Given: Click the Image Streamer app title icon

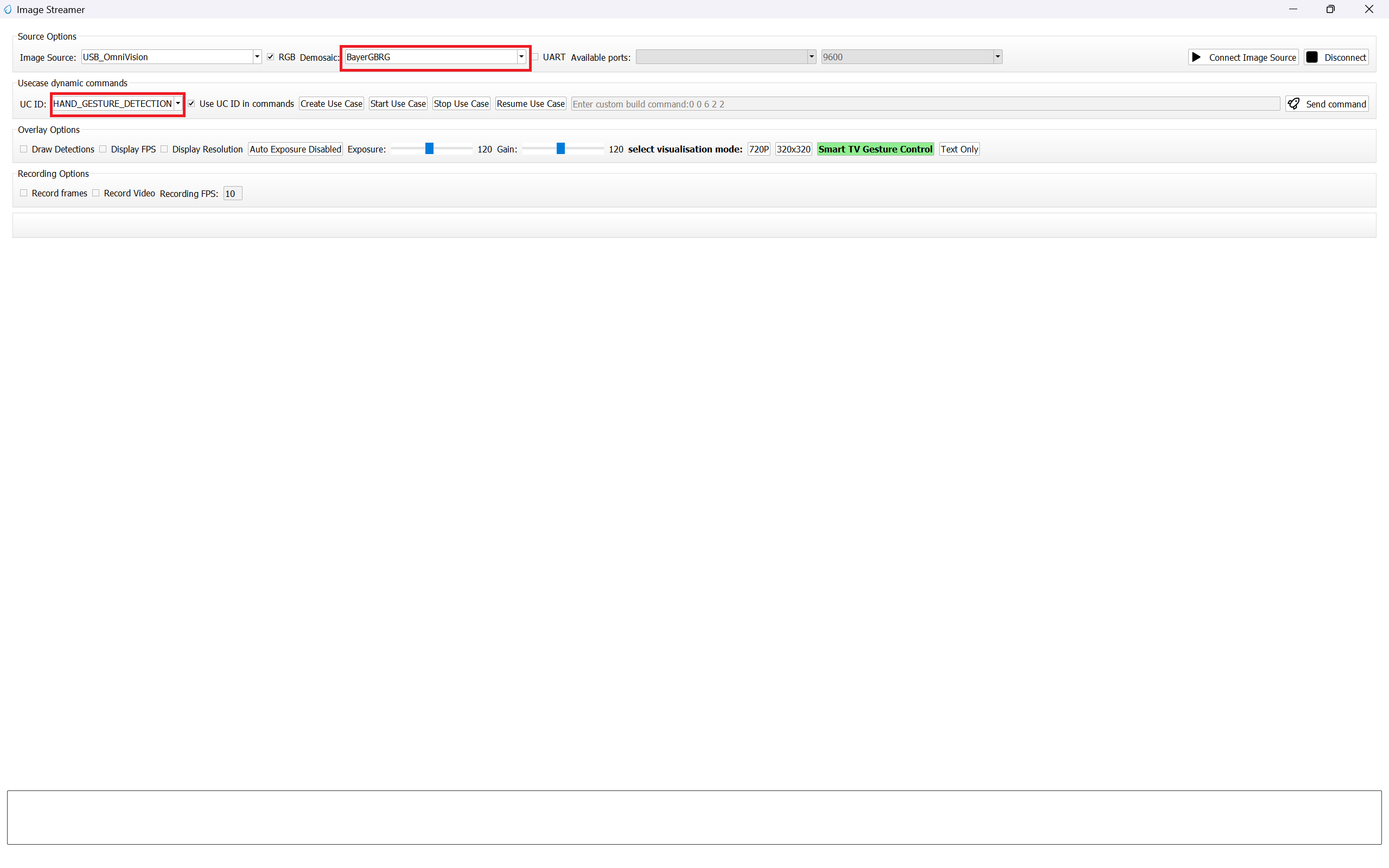Looking at the screenshot, I should point(8,10).
